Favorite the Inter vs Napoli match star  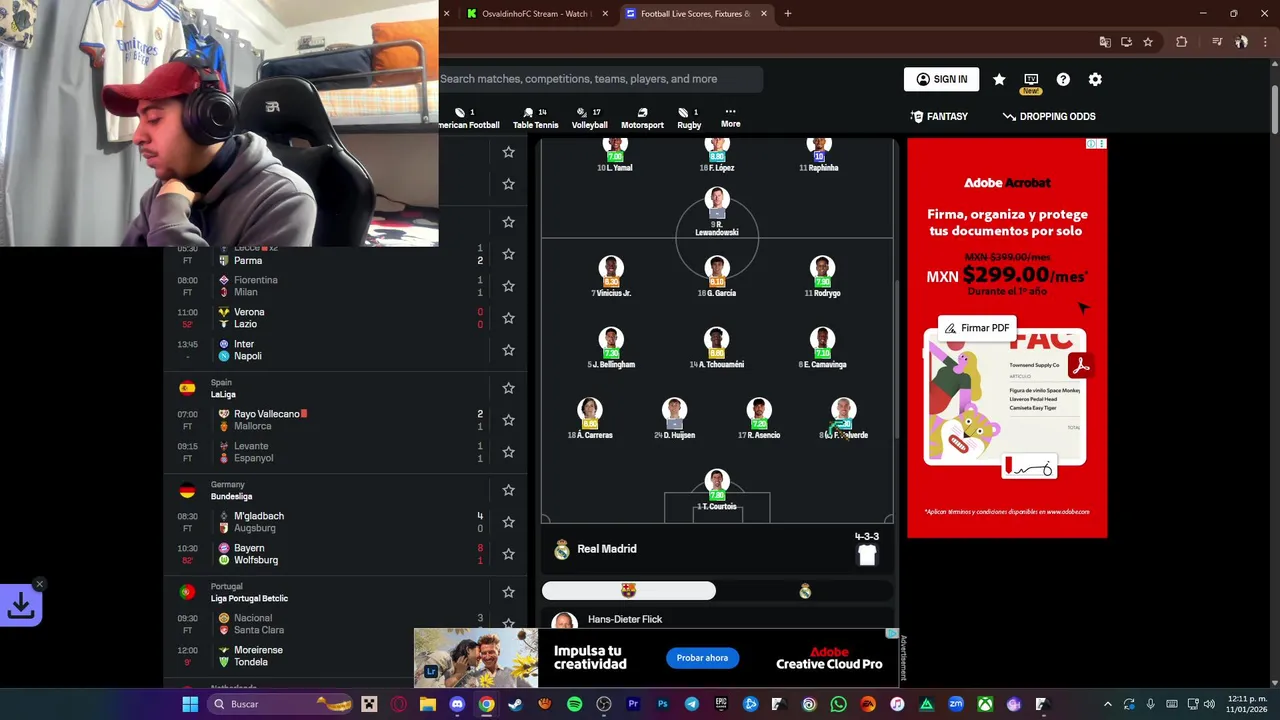click(x=508, y=350)
